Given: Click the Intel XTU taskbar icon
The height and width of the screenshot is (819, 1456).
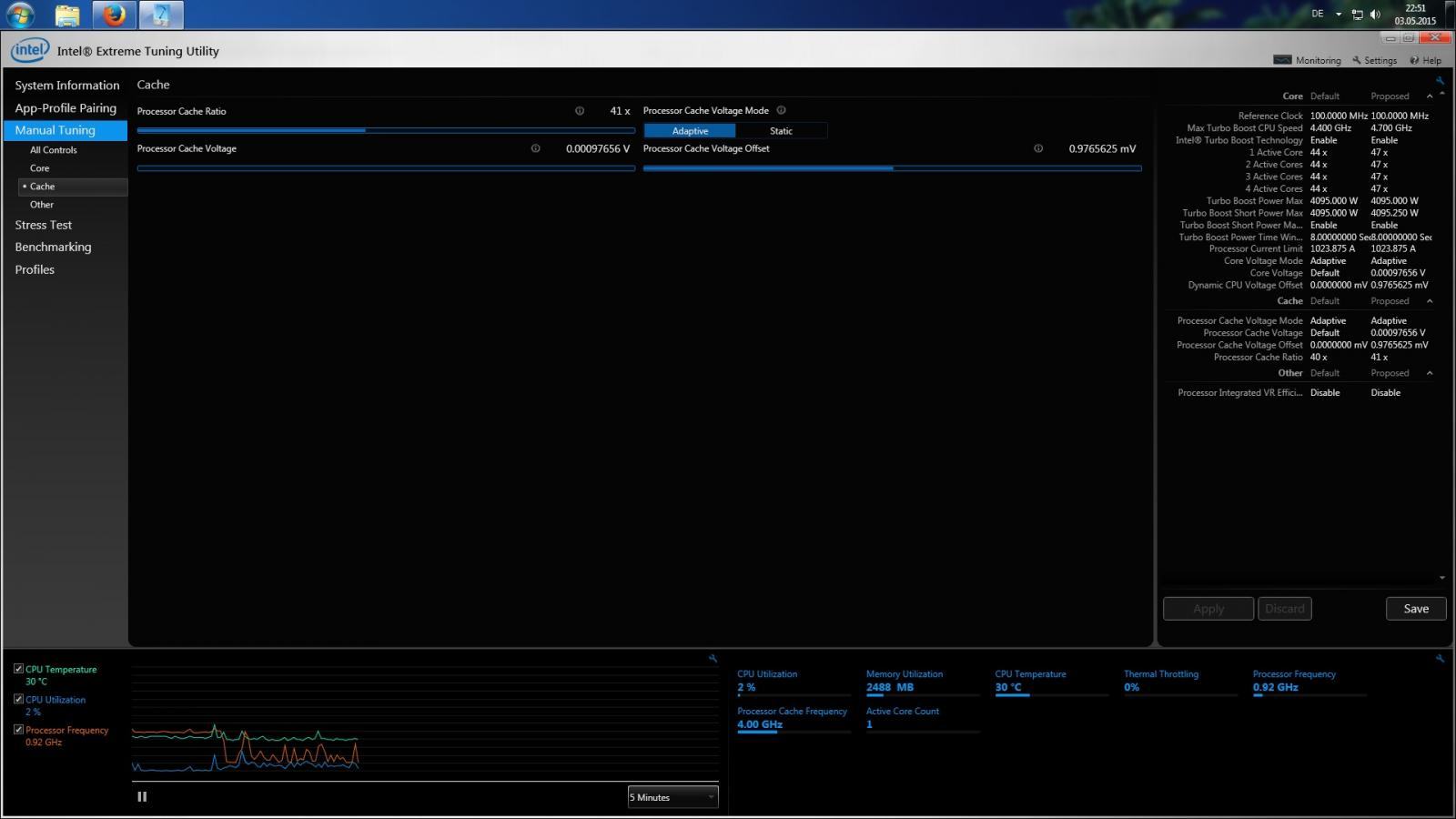Looking at the screenshot, I should (161, 15).
